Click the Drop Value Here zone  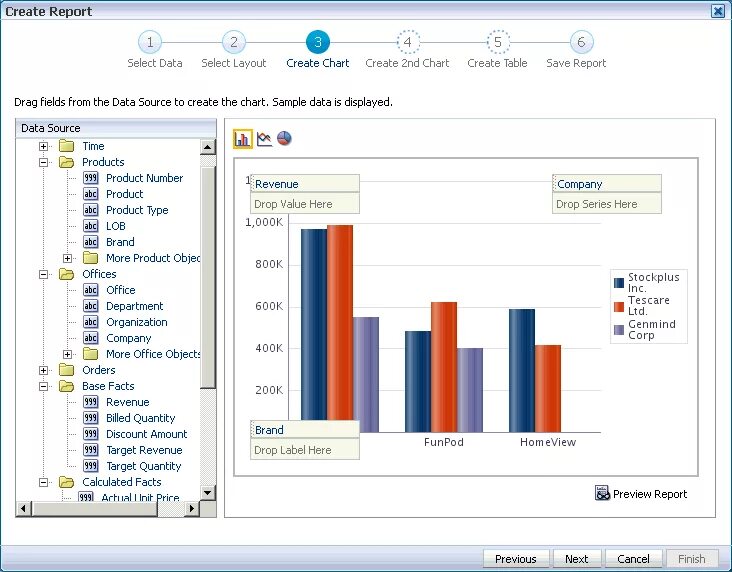pyautogui.click(x=305, y=204)
